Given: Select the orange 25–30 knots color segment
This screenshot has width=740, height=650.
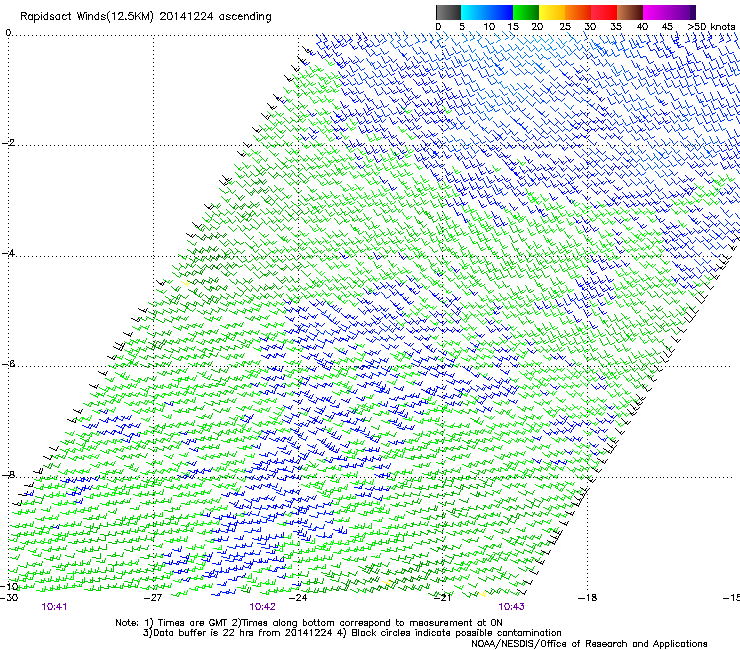Looking at the screenshot, I should [578, 12].
